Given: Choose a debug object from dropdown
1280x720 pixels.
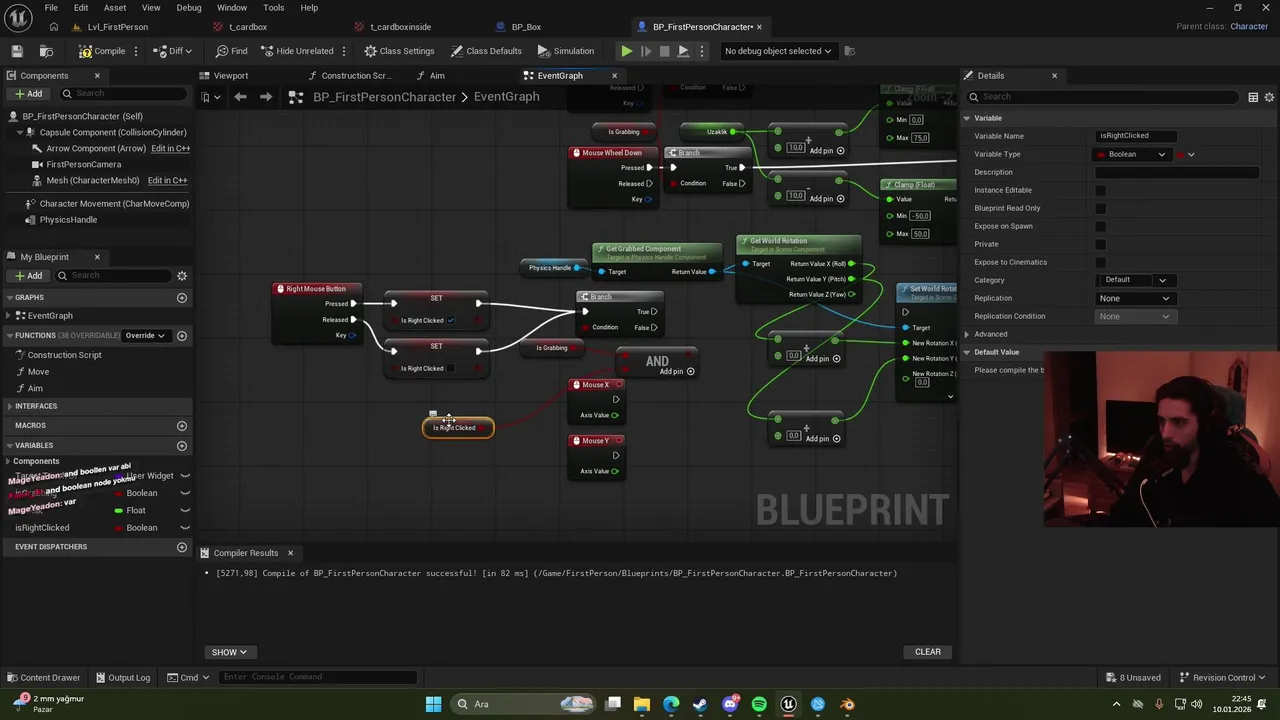Looking at the screenshot, I should 778,51.
